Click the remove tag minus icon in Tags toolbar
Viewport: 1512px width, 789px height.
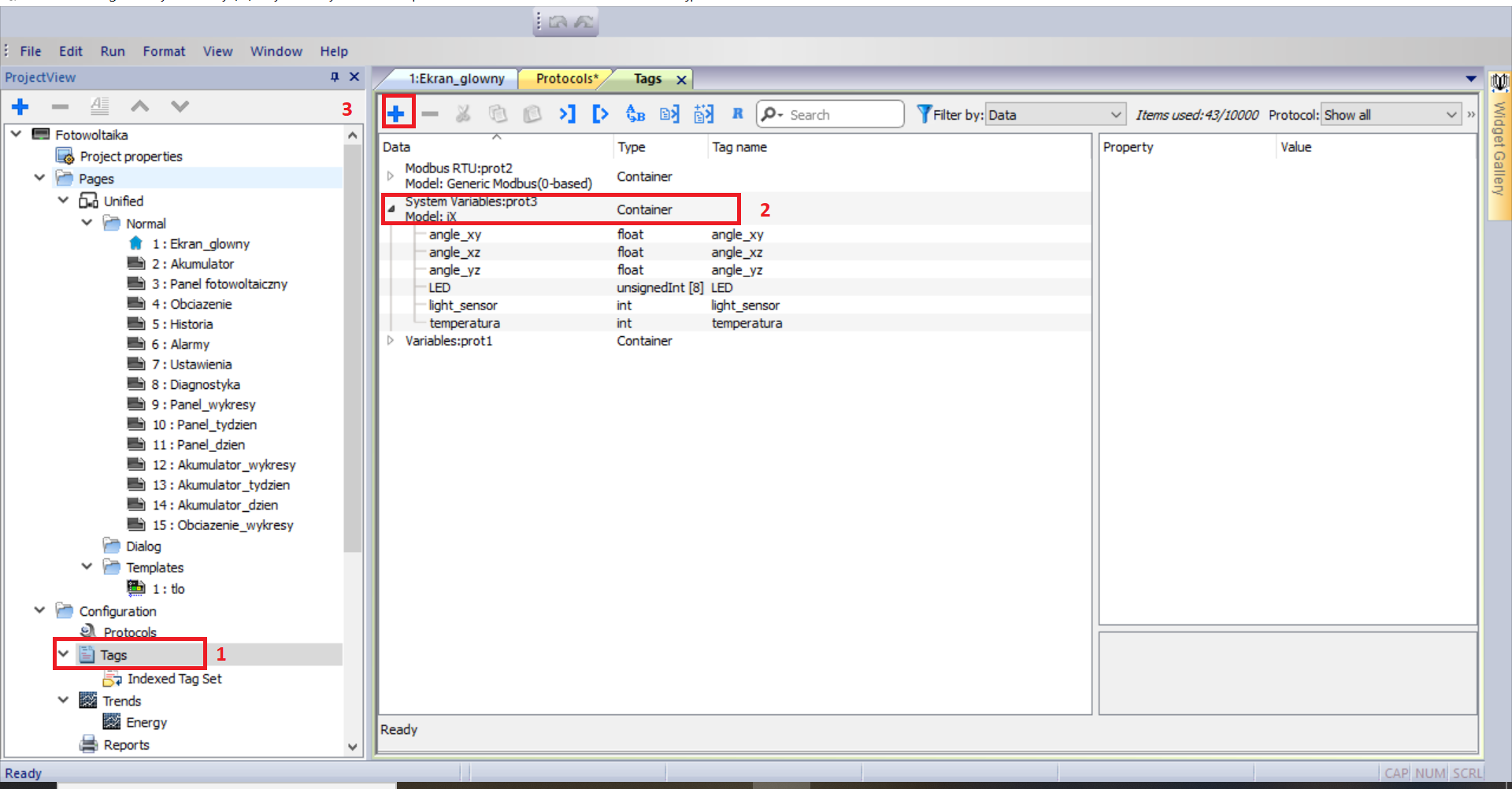[x=430, y=114]
